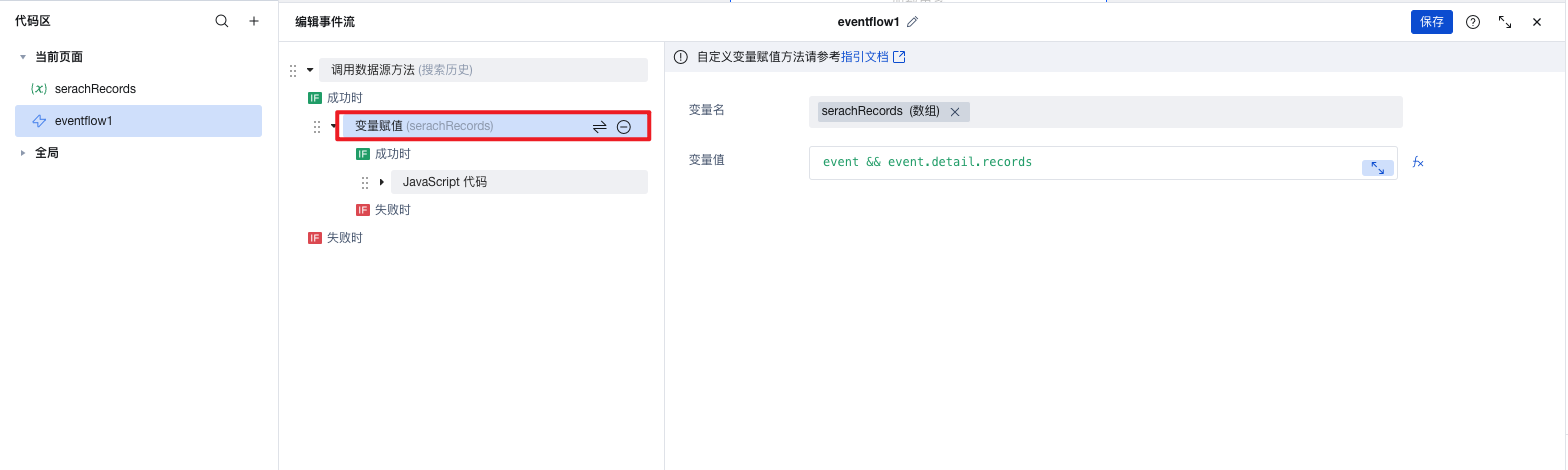
Task: Collapse the 当前页面 tree section
Action: pos(23,57)
